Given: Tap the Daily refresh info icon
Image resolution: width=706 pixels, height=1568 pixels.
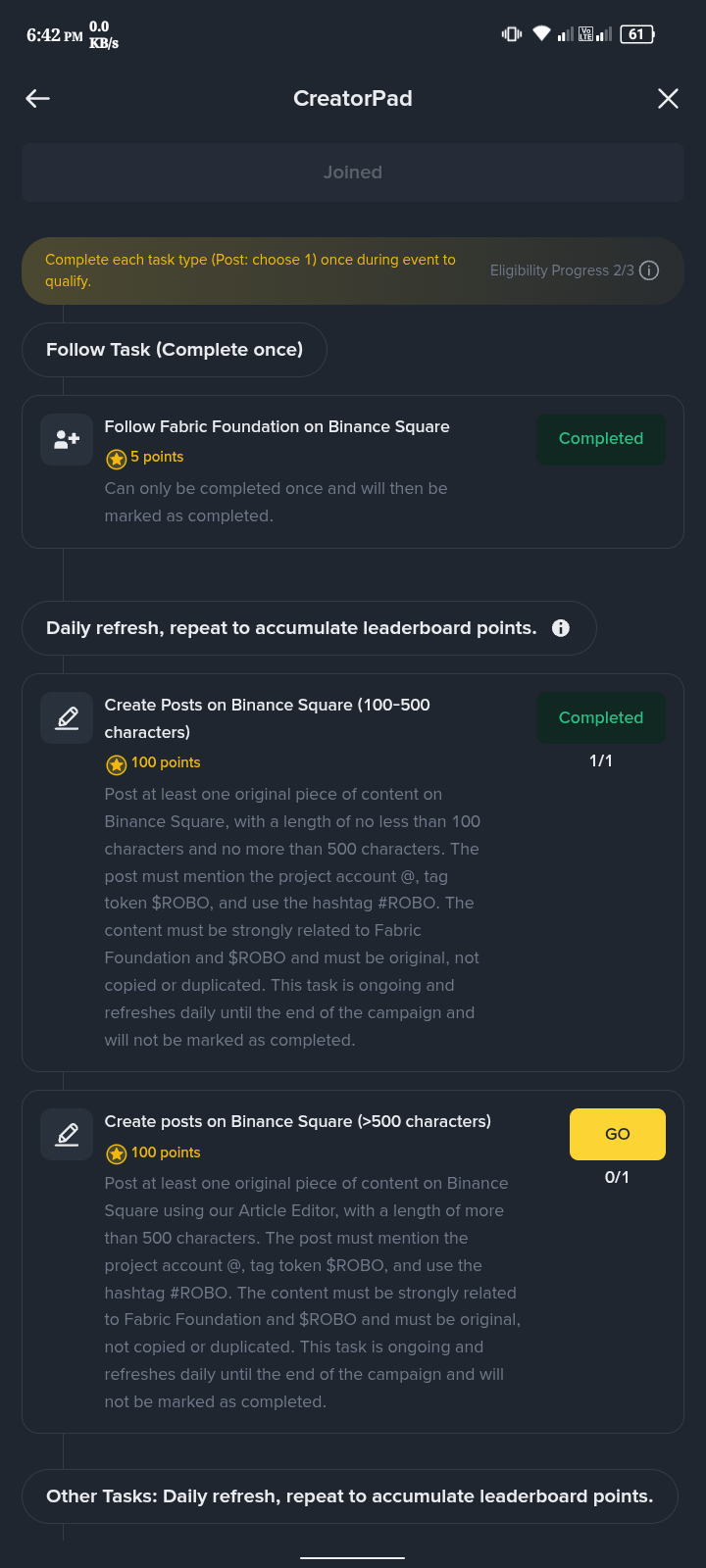Looking at the screenshot, I should tap(561, 628).
